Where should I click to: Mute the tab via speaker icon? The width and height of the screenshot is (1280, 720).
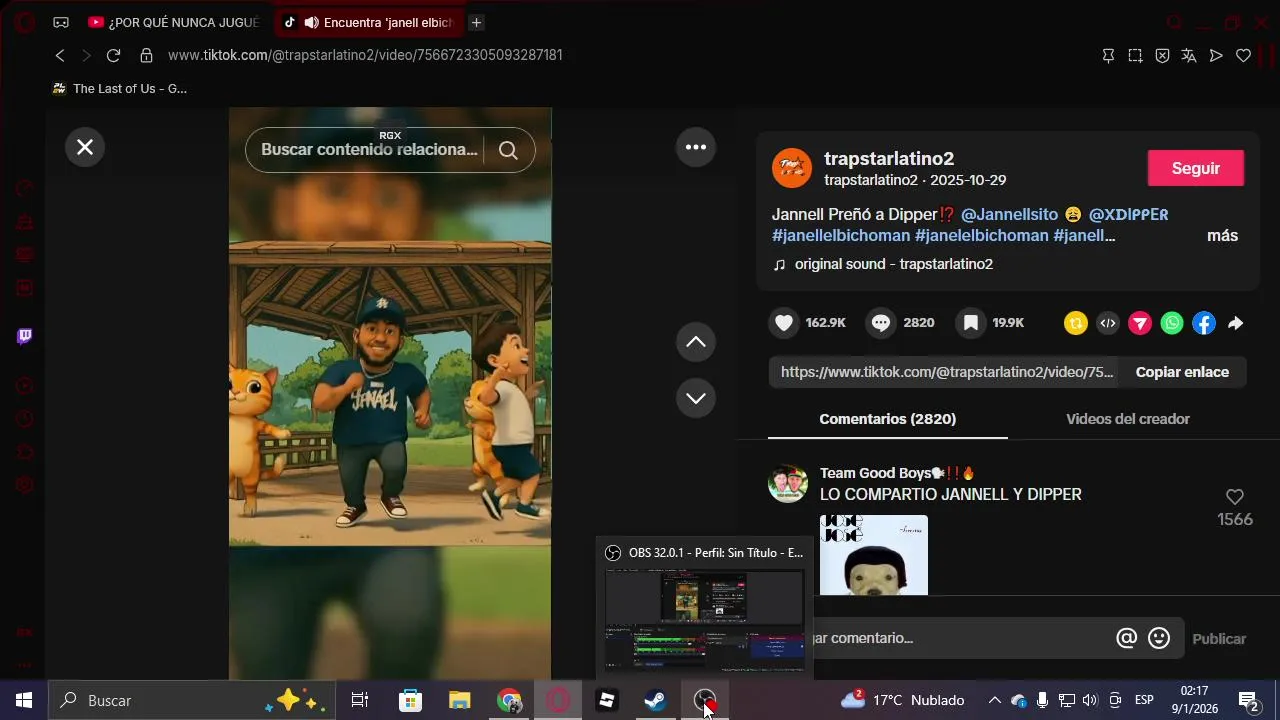tap(312, 22)
